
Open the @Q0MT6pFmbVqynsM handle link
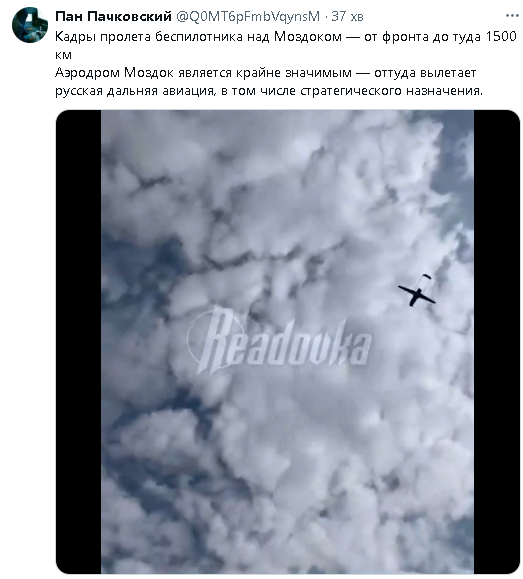tap(248, 16)
